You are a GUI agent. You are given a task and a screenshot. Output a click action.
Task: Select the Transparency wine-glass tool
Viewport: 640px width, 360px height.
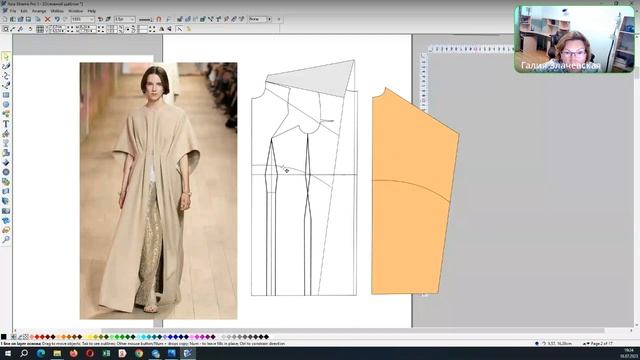tap(6, 143)
